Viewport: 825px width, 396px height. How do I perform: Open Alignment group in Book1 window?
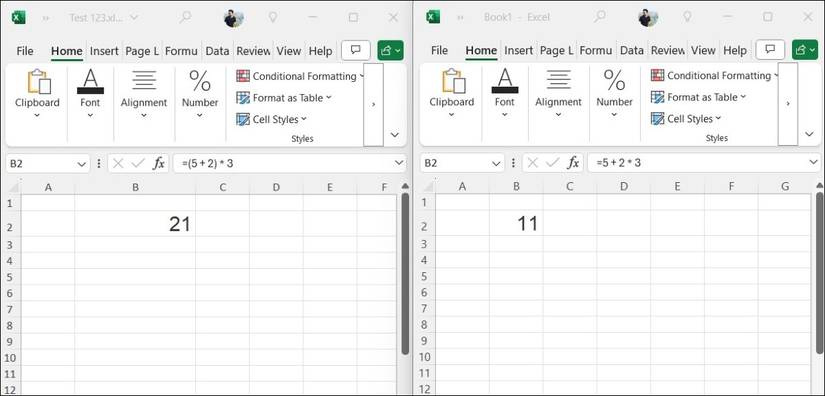(x=558, y=94)
